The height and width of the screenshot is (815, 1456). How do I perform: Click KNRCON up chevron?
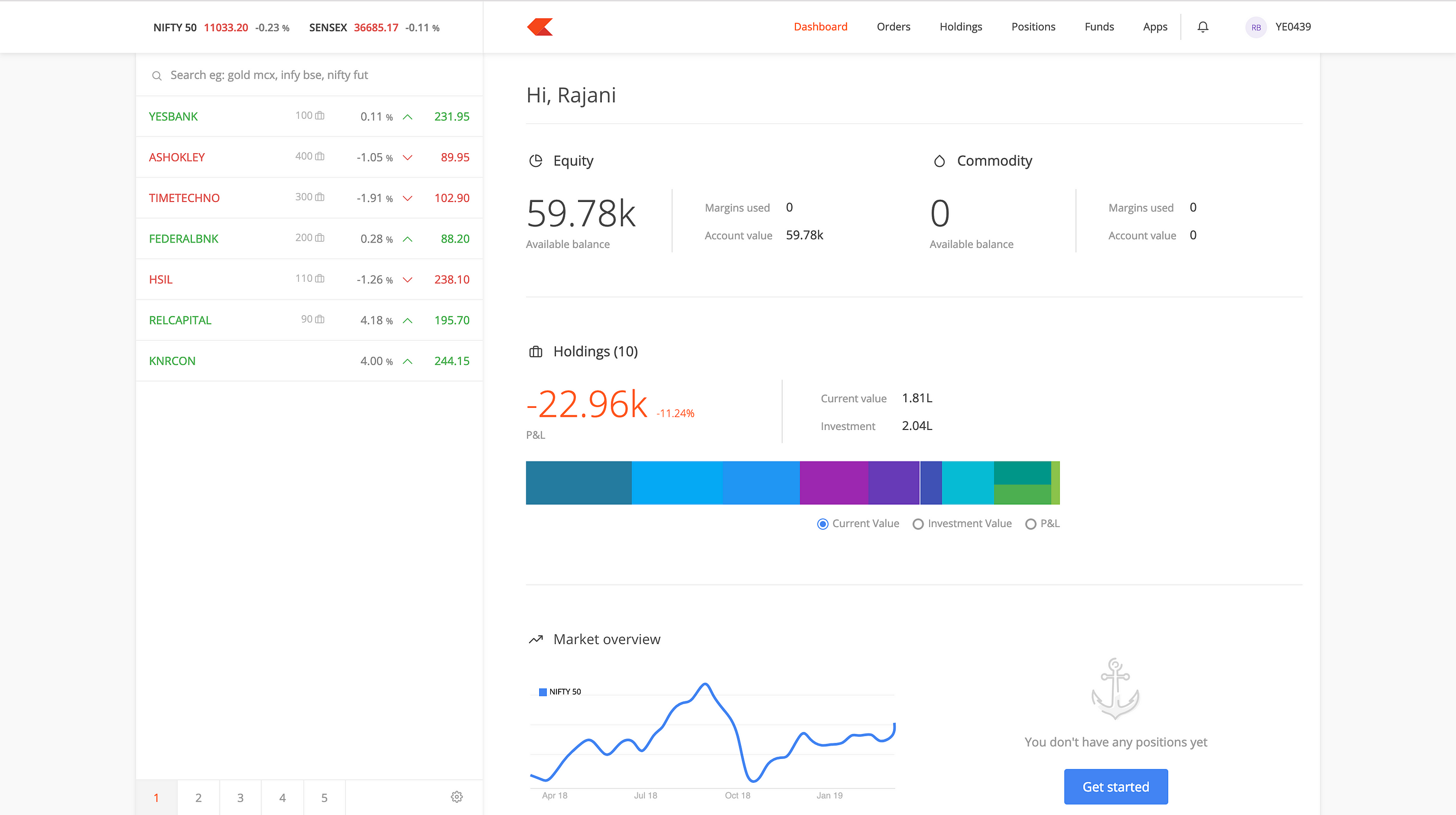[x=407, y=361]
